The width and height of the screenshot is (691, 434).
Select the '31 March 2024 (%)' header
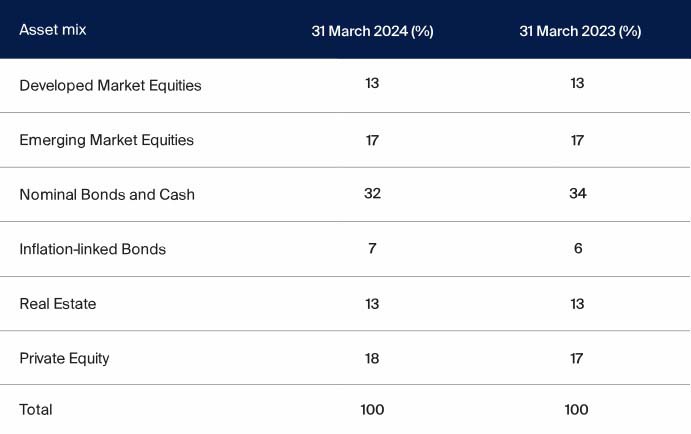[x=372, y=31]
